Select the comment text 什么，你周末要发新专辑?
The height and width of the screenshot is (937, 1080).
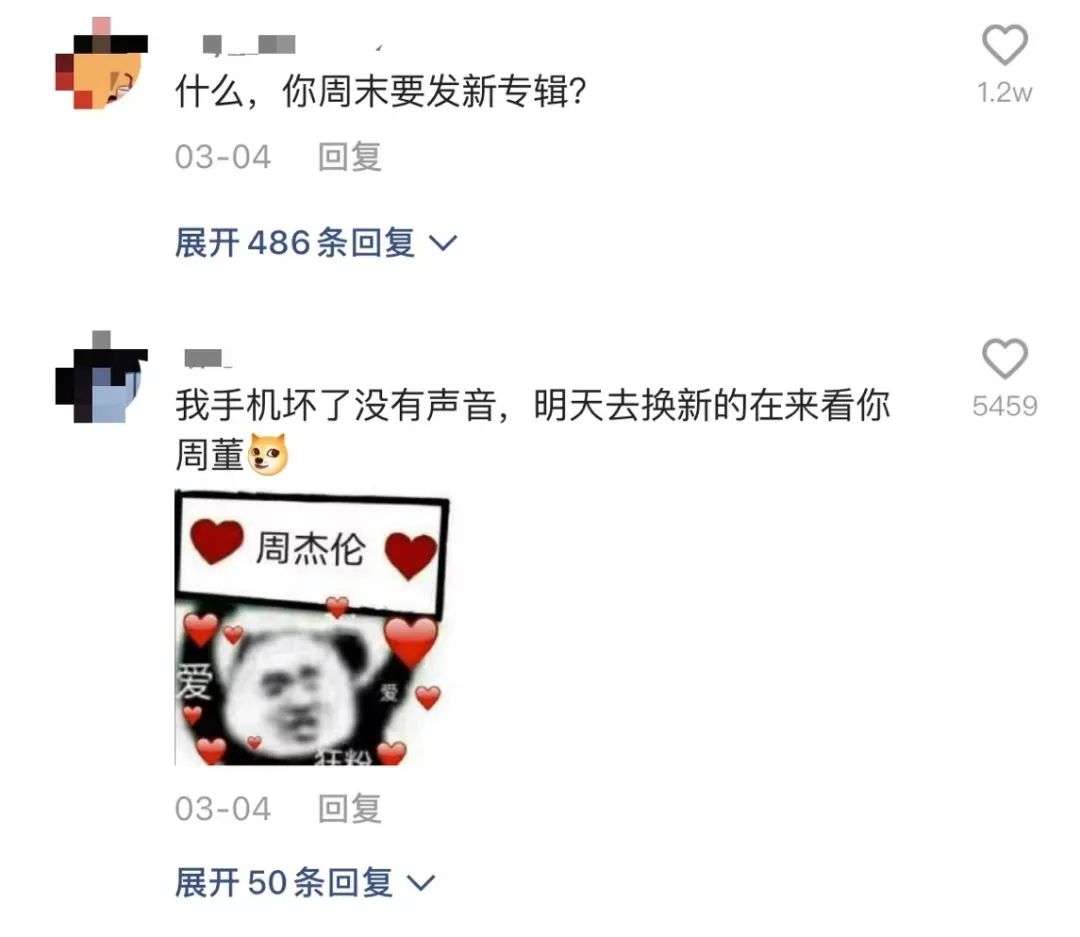pos(380,91)
